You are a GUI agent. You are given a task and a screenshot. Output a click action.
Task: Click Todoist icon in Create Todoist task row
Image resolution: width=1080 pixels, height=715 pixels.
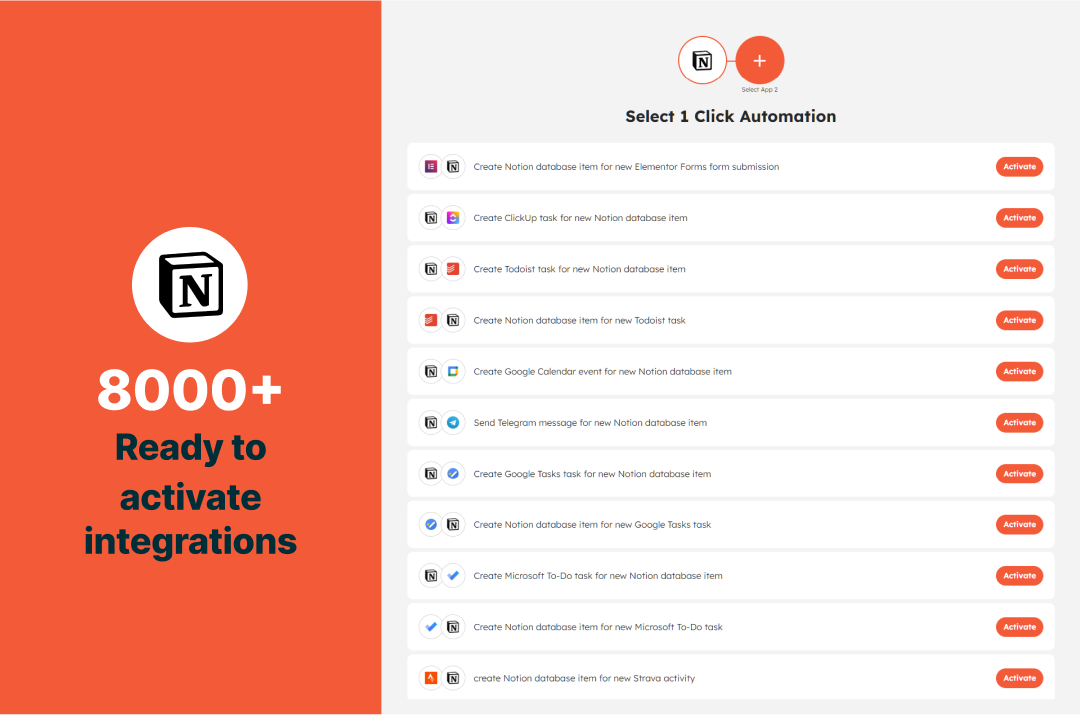tap(453, 269)
